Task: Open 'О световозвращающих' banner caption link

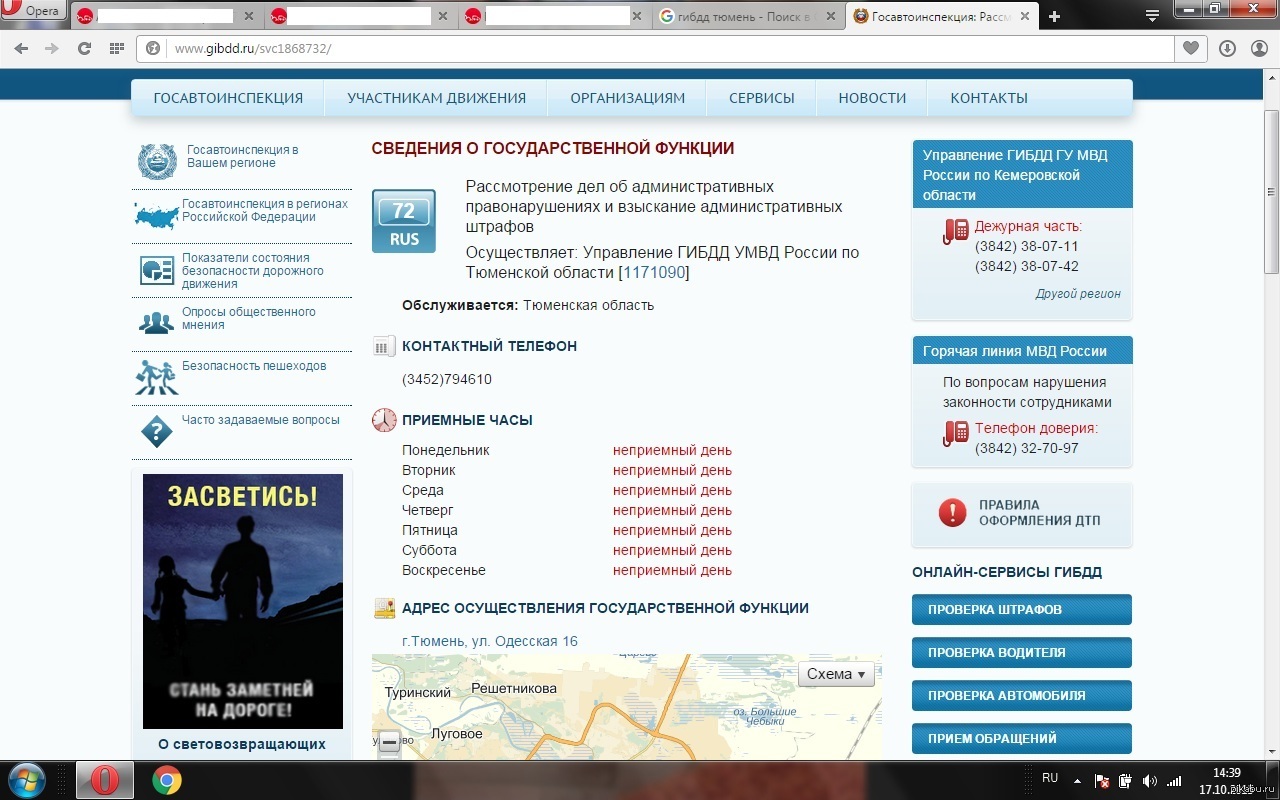Action: click(242, 744)
